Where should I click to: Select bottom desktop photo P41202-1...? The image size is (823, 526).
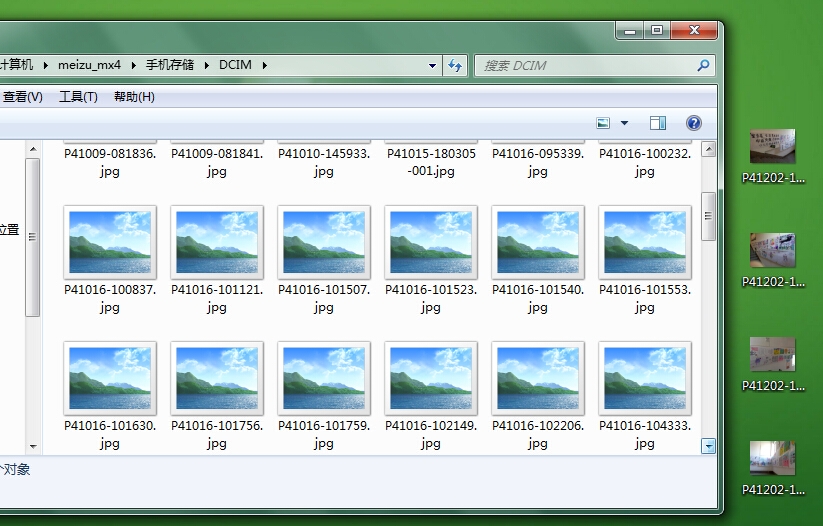click(772, 468)
